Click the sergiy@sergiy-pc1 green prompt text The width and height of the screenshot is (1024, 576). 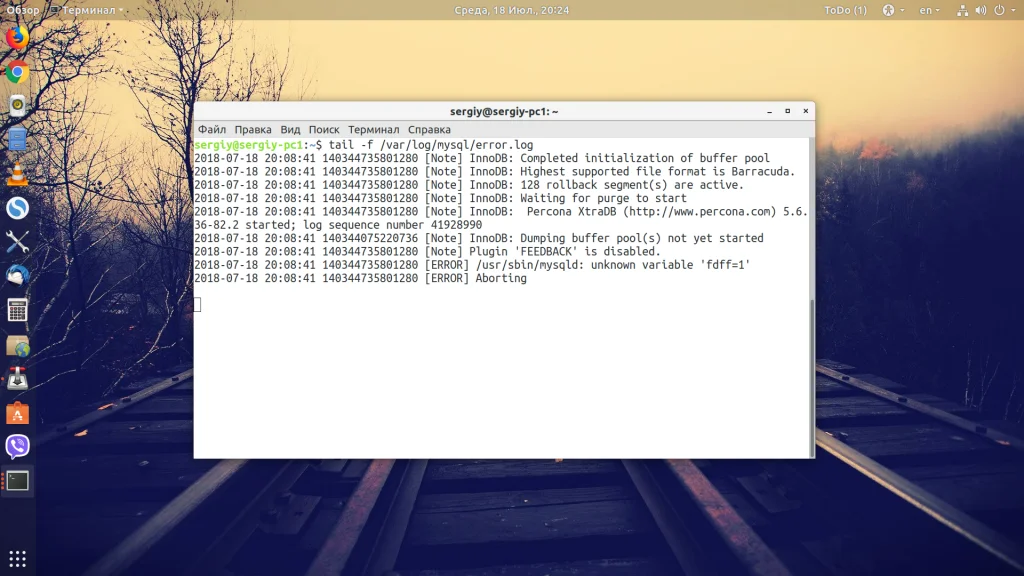(248, 145)
